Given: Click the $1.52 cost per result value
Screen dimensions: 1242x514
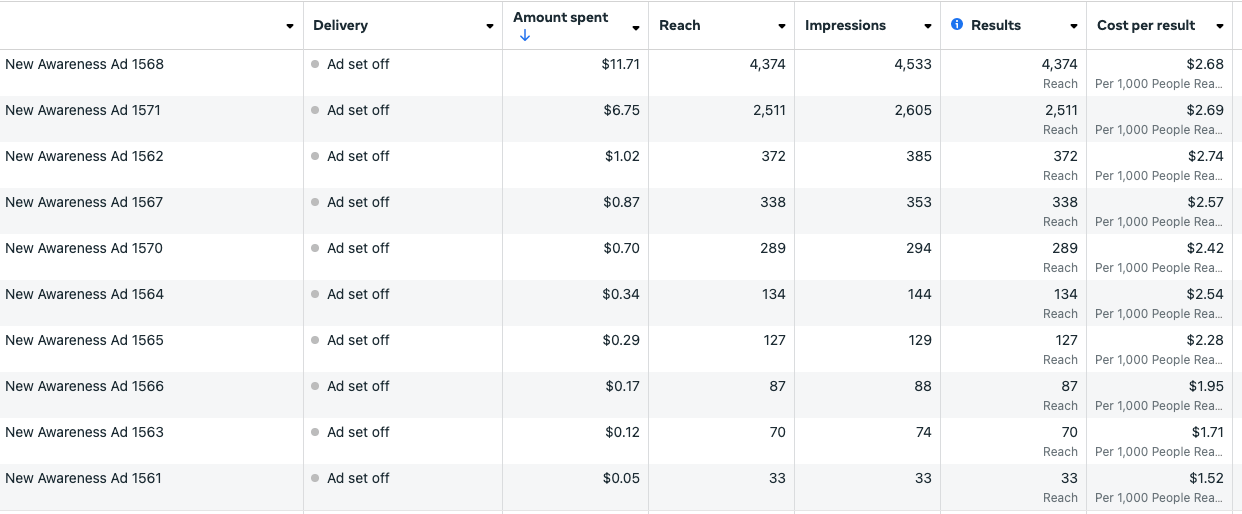Looking at the screenshot, I should 1205,478.
